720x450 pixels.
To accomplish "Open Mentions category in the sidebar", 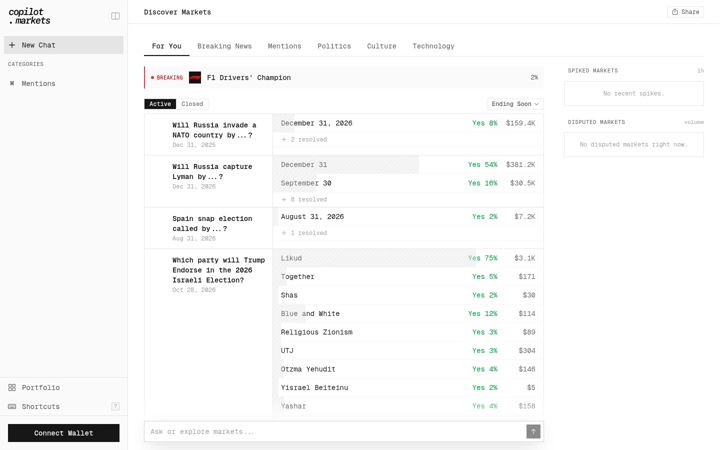I will click(64, 84).
